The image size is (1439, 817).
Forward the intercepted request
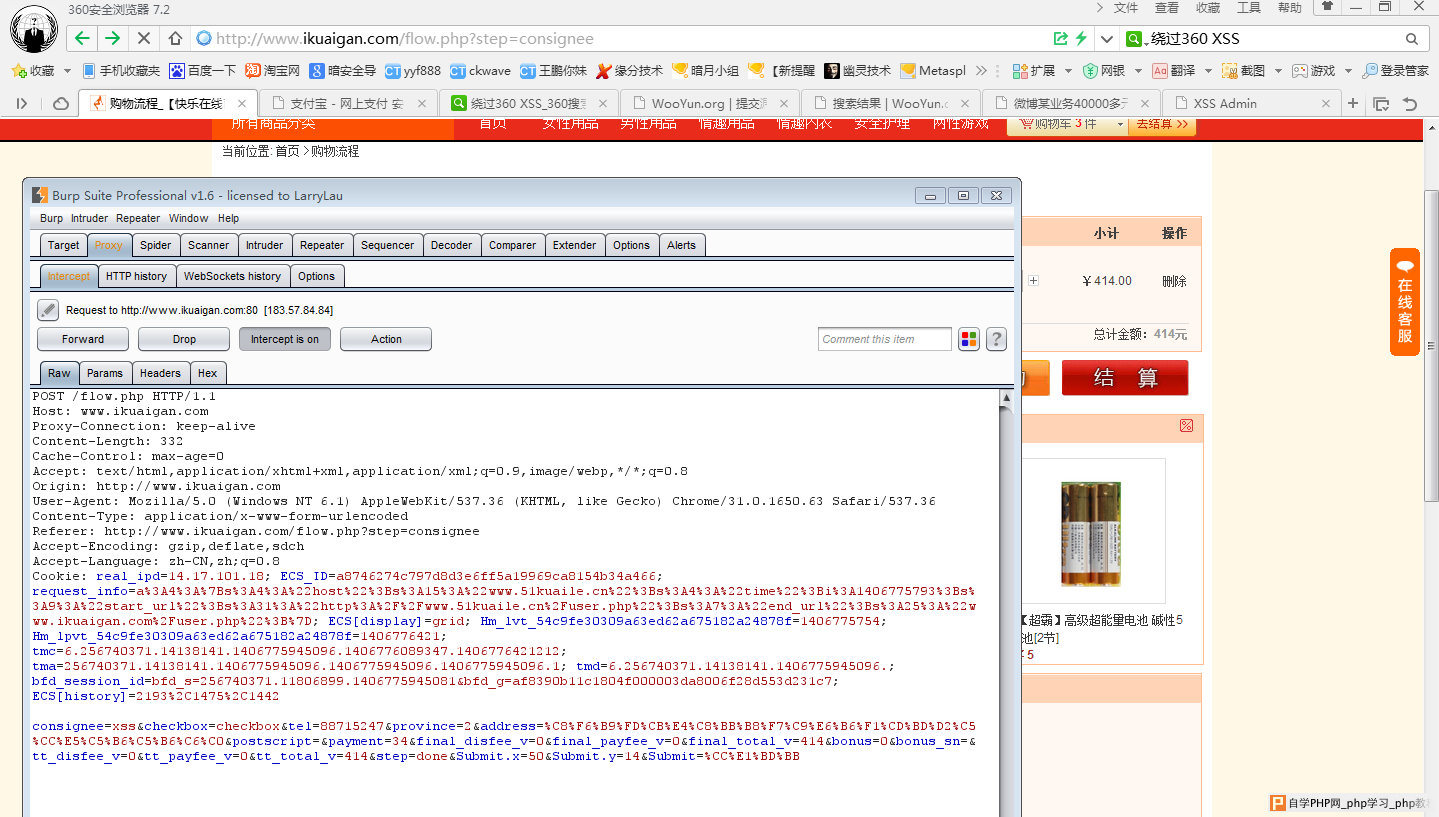click(x=83, y=339)
